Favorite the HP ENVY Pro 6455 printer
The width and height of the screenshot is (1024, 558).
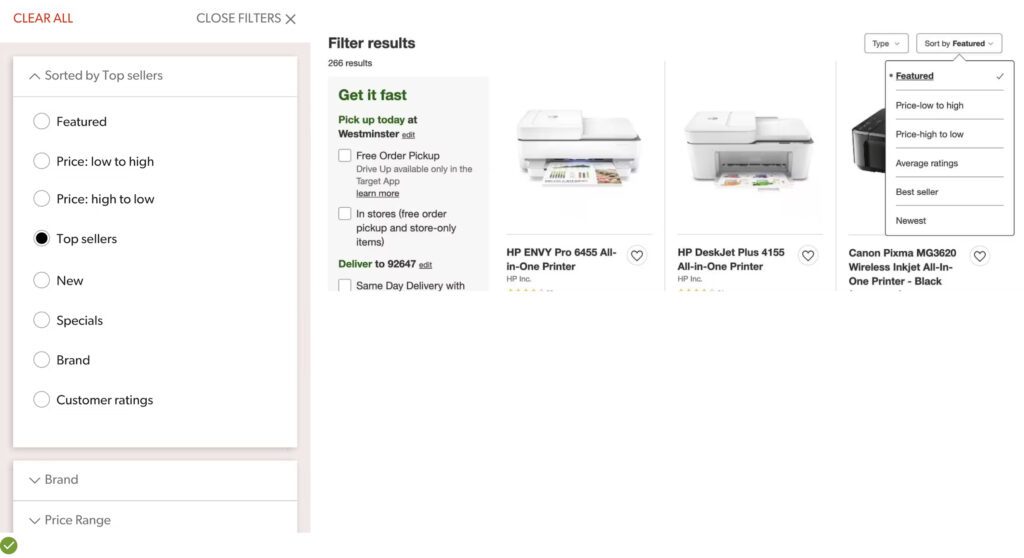(x=637, y=256)
